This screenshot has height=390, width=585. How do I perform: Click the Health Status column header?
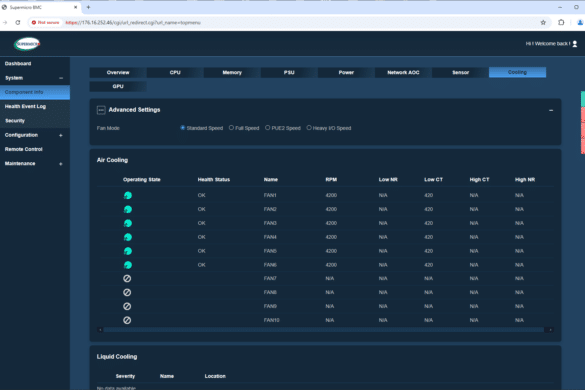(214, 180)
